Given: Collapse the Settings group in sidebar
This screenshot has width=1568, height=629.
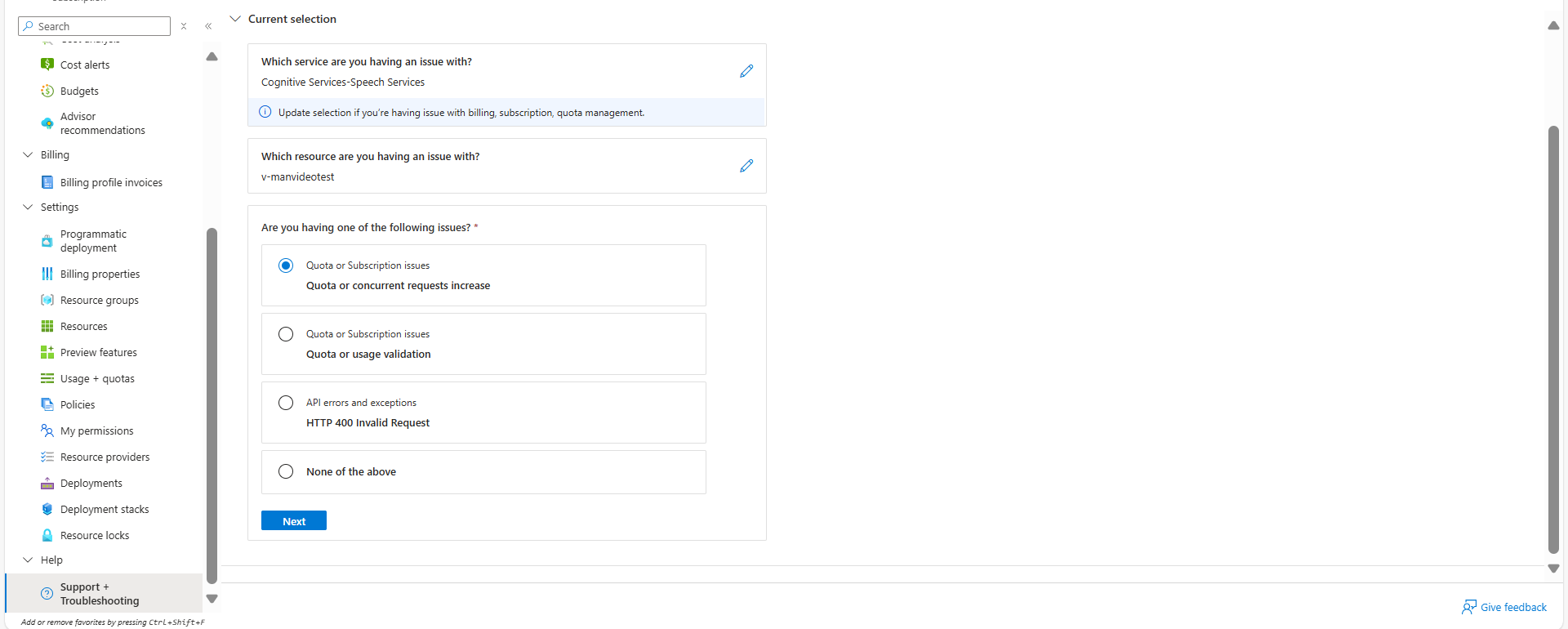Looking at the screenshot, I should pyautogui.click(x=28, y=207).
